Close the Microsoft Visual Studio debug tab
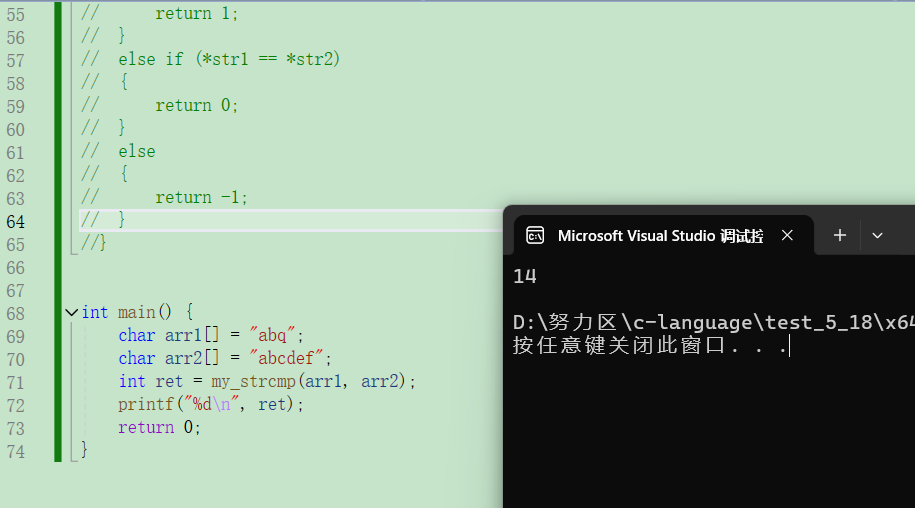Viewport: 915px width, 508px height. tap(787, 235)
